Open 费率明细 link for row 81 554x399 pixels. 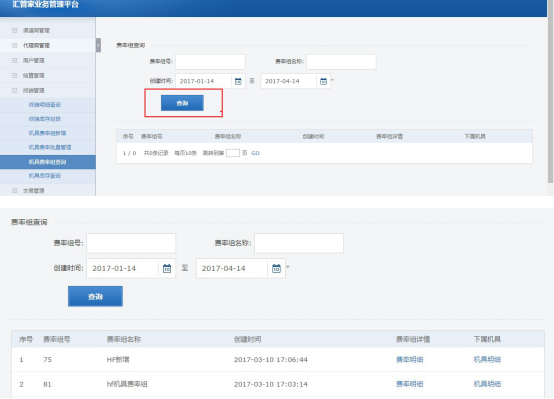click(409, 384)
